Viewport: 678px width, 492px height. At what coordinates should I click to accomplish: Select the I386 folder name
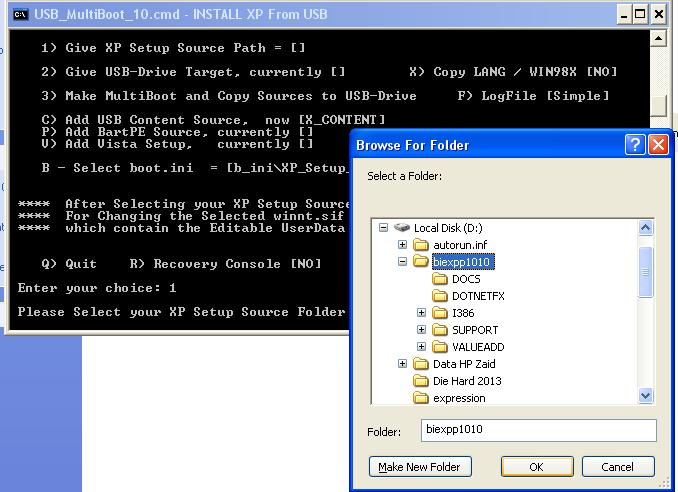463,313
